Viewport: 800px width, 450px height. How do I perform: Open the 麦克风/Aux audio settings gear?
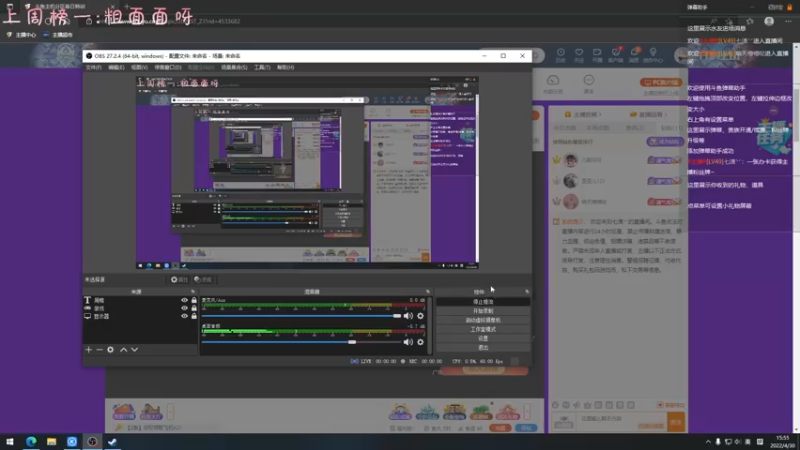click(420, 316)
